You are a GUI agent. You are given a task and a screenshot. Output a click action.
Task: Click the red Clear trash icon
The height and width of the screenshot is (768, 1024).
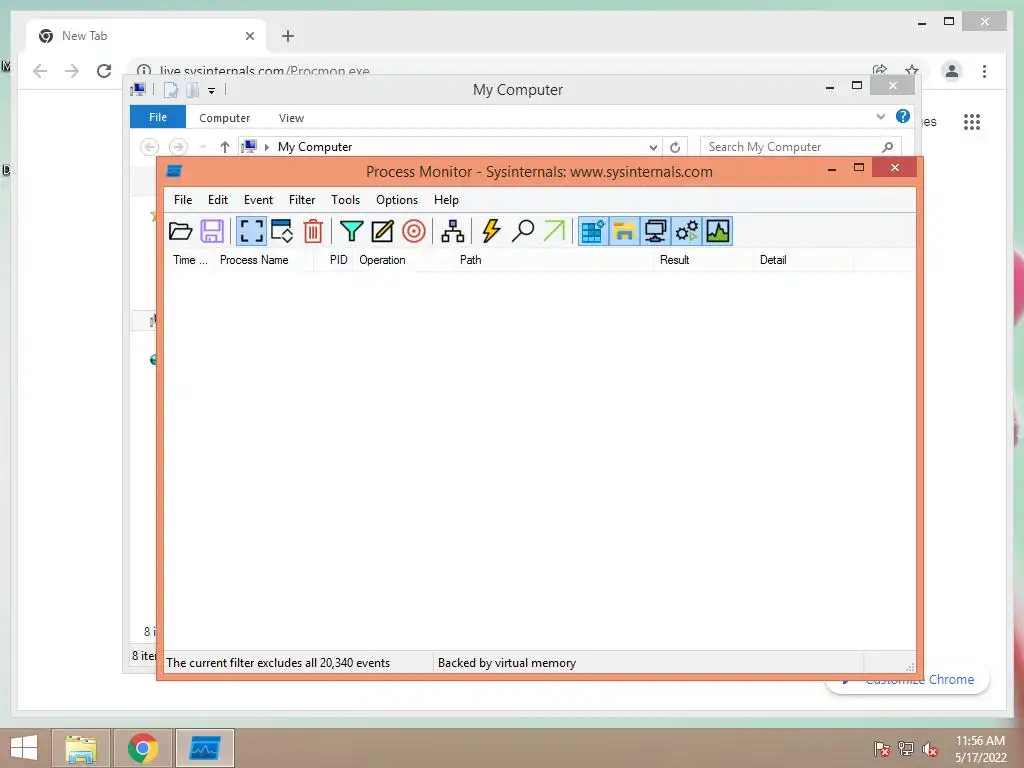tap(313, 231)
